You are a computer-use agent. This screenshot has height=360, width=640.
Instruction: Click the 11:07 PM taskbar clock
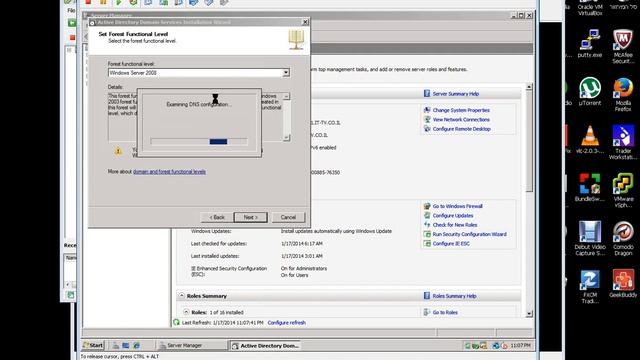coord(520,346)
